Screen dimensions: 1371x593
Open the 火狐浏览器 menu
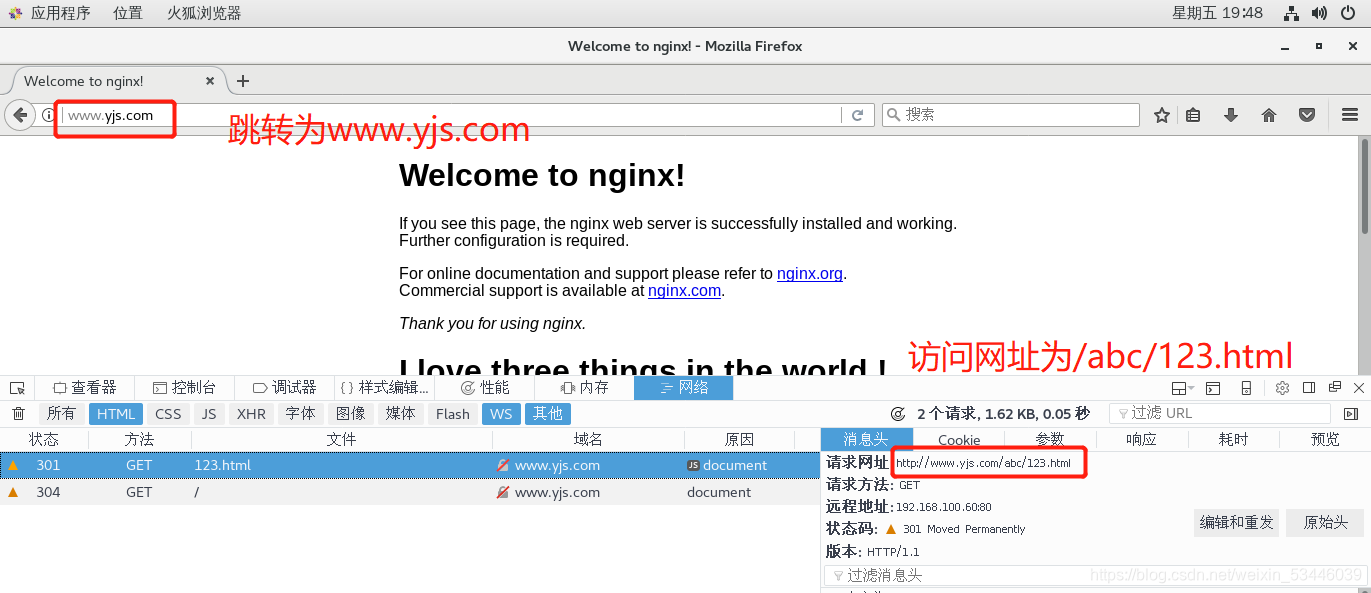(204, 13)
